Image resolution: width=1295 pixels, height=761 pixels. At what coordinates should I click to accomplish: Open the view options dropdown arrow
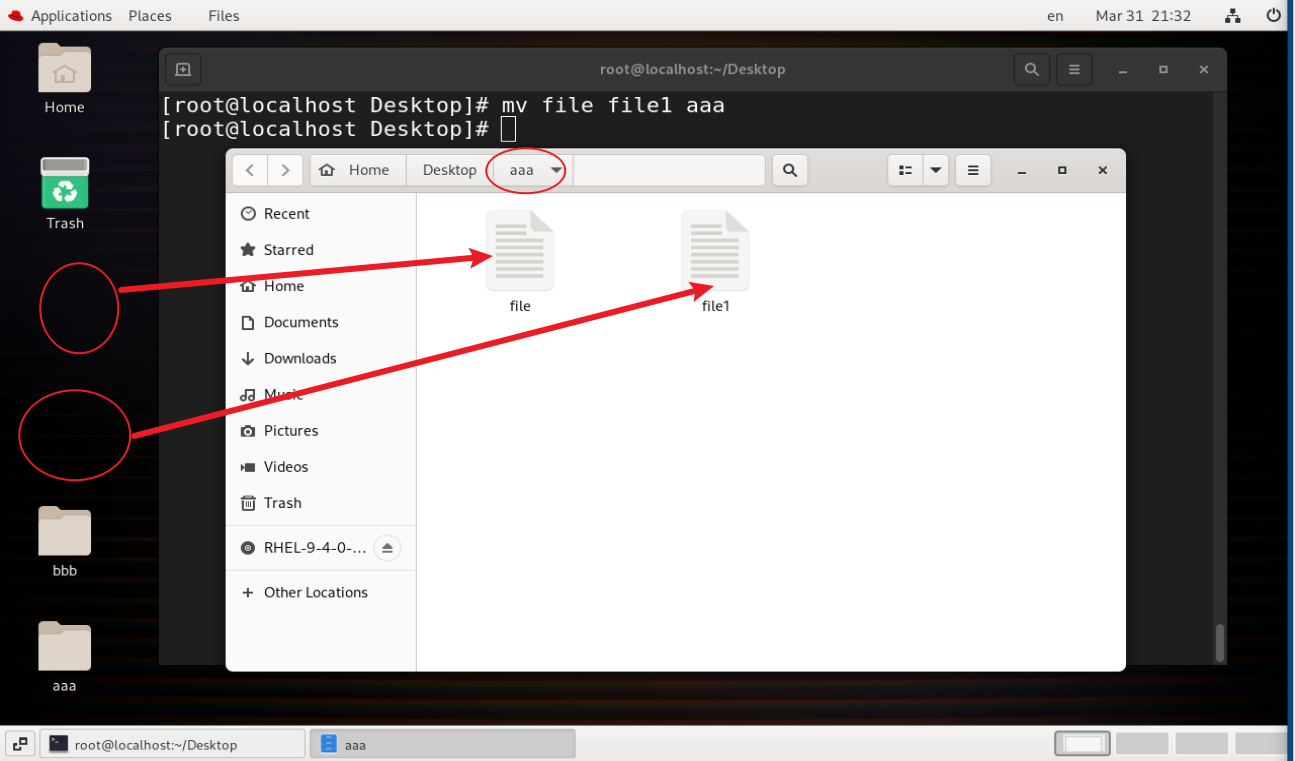tap(936, 170)
